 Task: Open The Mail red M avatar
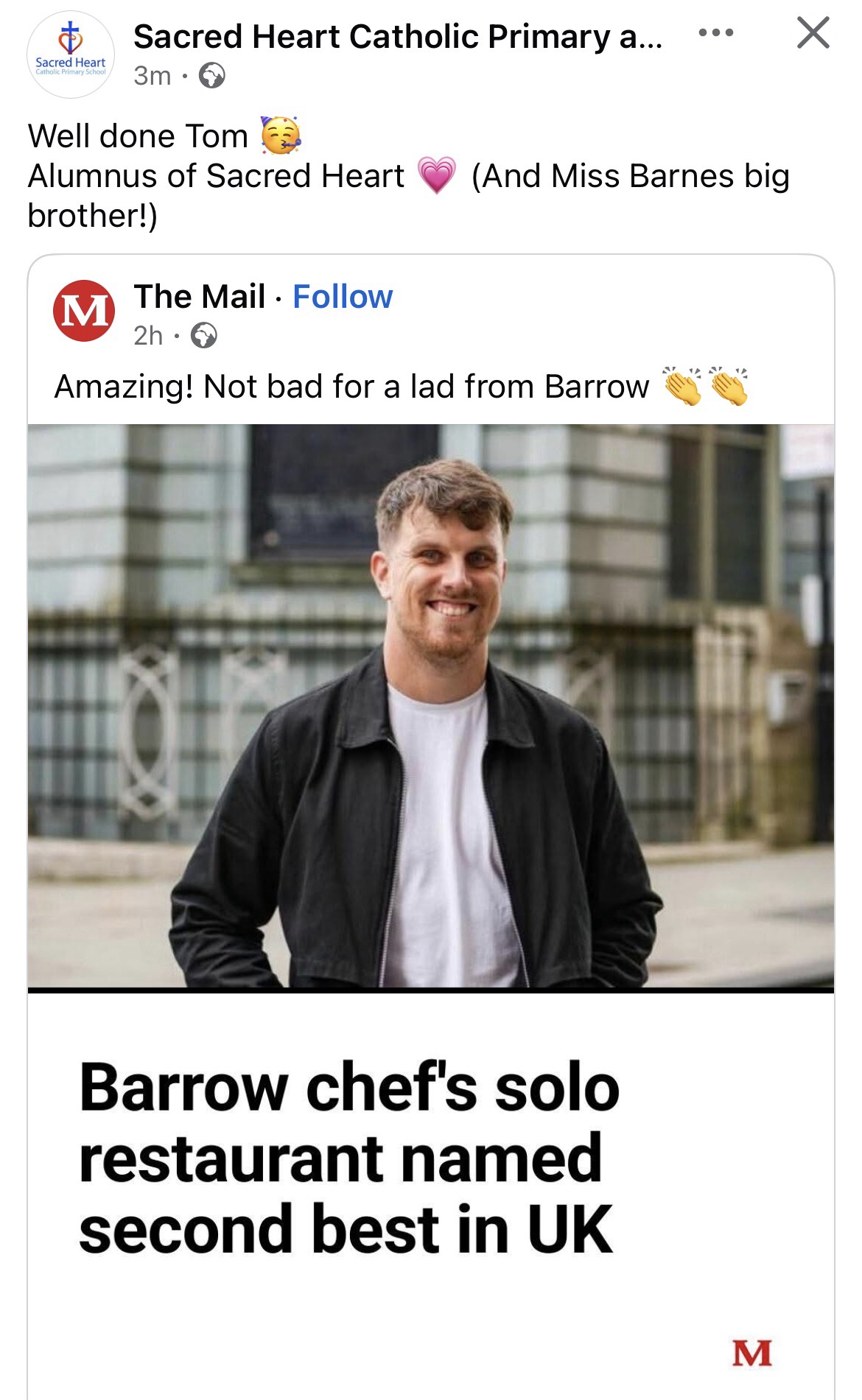click(x=83, y=311)
